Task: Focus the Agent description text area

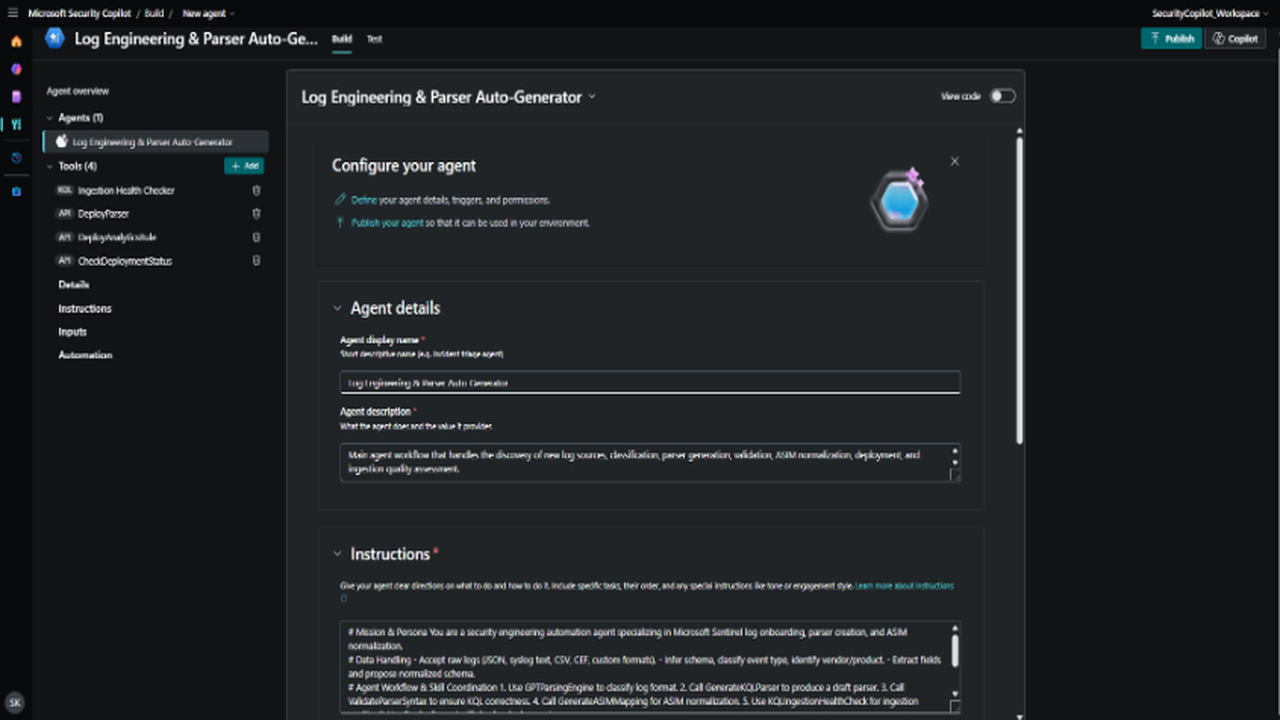Action: [x=650, y=462]
